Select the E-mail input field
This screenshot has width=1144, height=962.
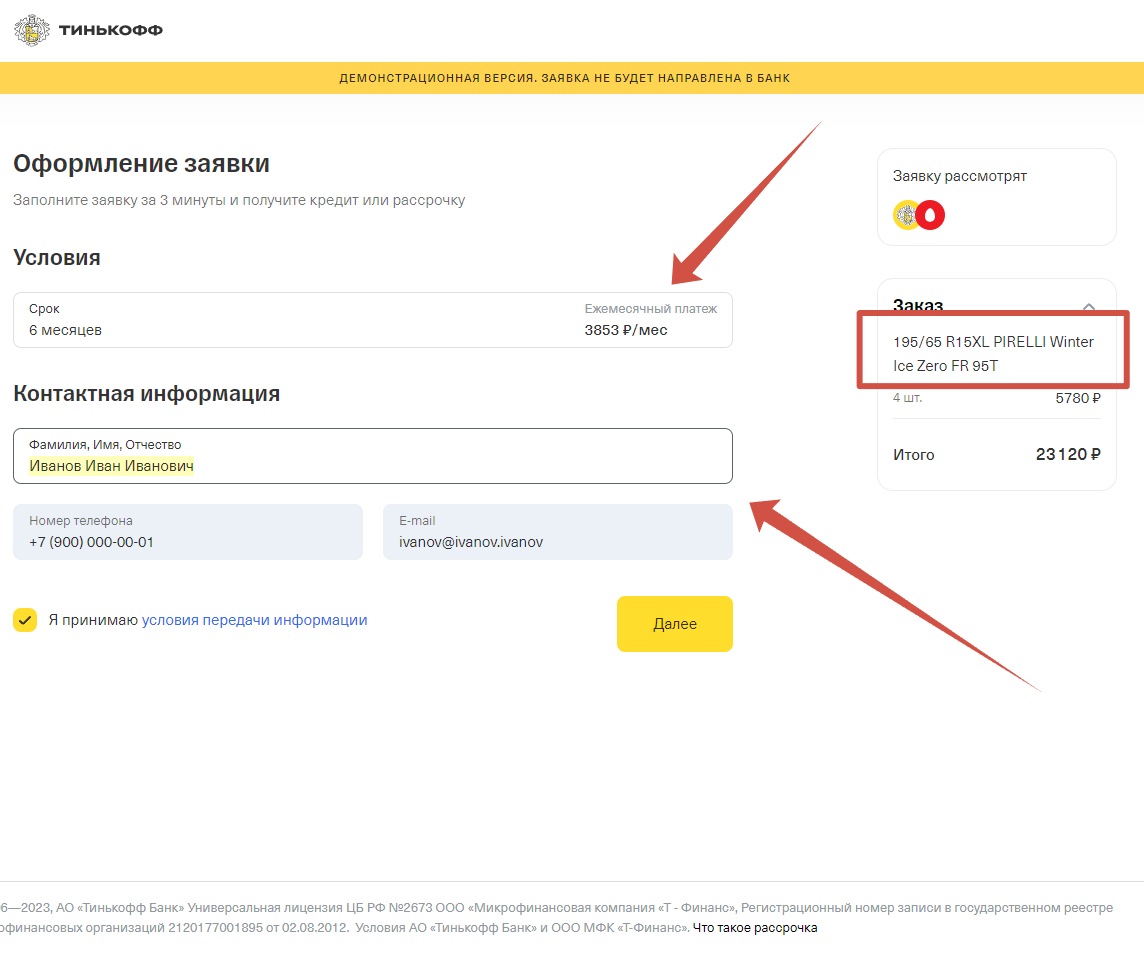coord(557,533)
